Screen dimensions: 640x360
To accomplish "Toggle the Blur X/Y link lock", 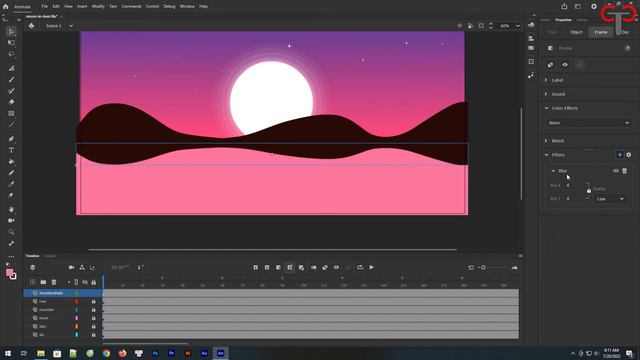I will pos(589,191).
